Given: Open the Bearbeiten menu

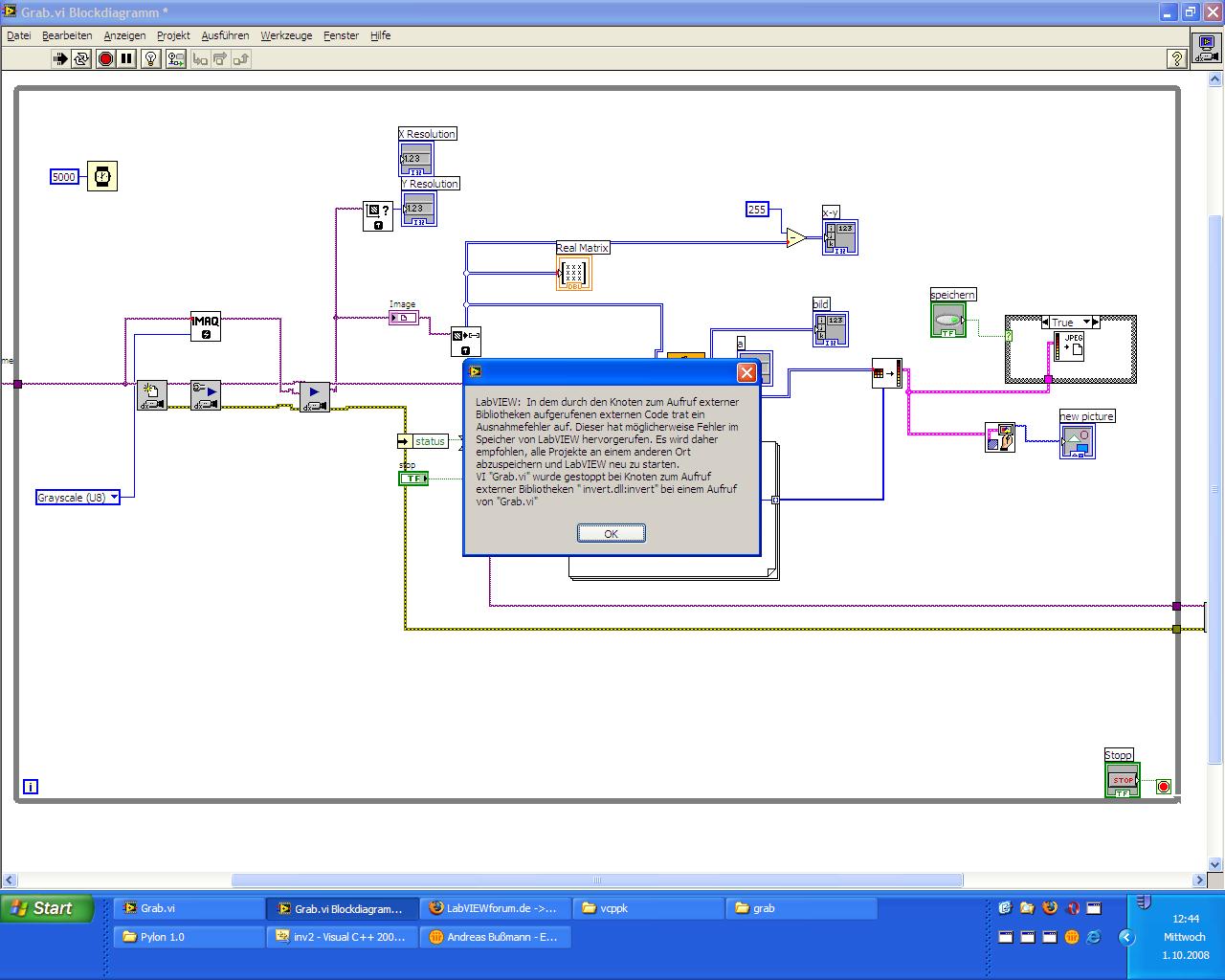Looking at the screenshot, I should tap(67, 35).
